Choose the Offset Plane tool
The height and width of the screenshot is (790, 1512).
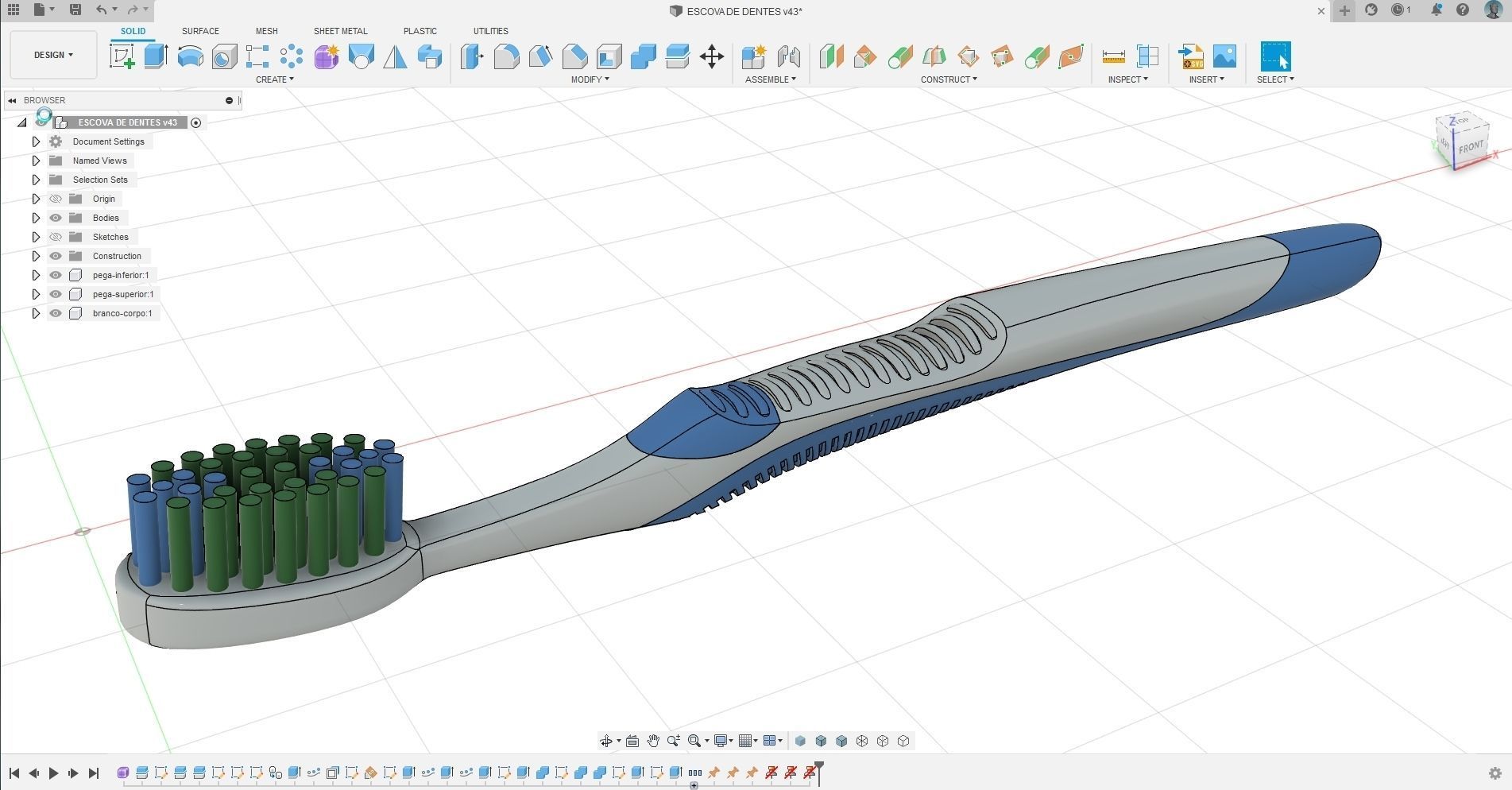click(x=830, y=56)
